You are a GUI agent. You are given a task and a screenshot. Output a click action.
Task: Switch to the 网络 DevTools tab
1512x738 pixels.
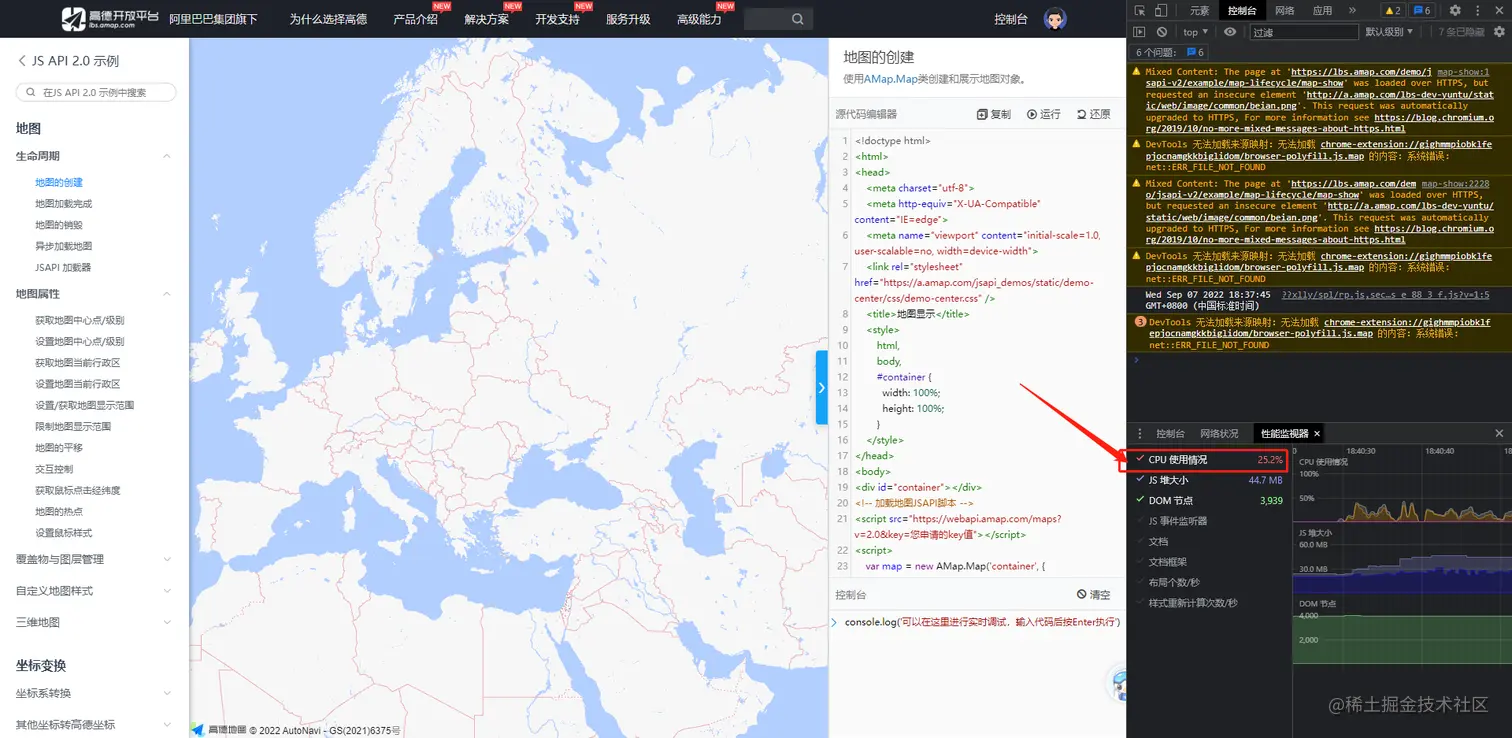click(1285, 10)
